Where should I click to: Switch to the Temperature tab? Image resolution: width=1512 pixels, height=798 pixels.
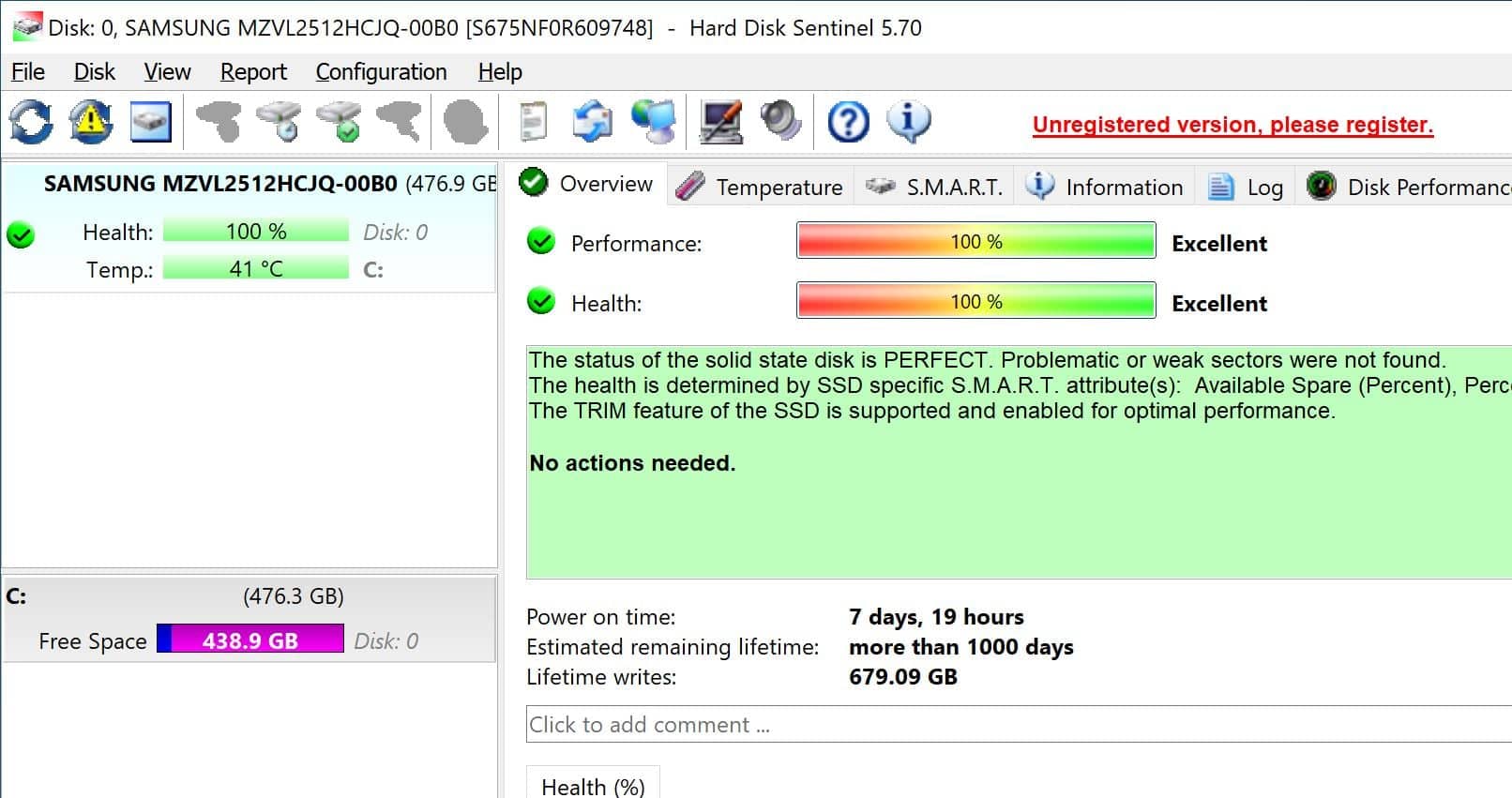(x=761, y=187)
